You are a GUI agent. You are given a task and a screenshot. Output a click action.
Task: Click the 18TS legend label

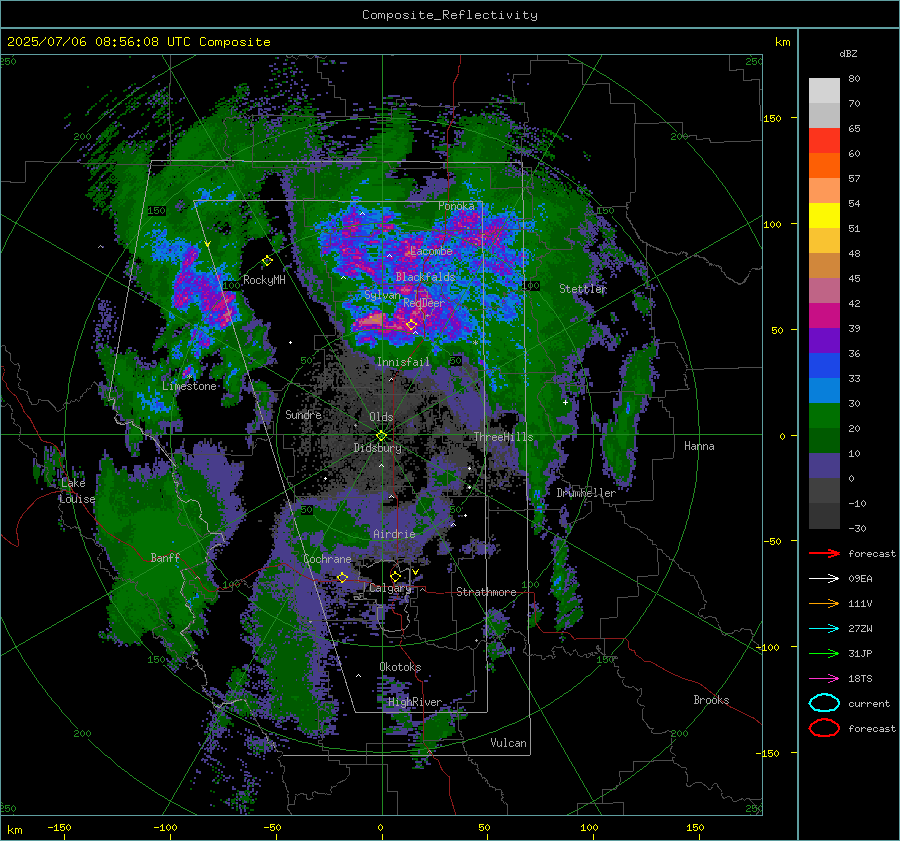click(x=860, y=679)
